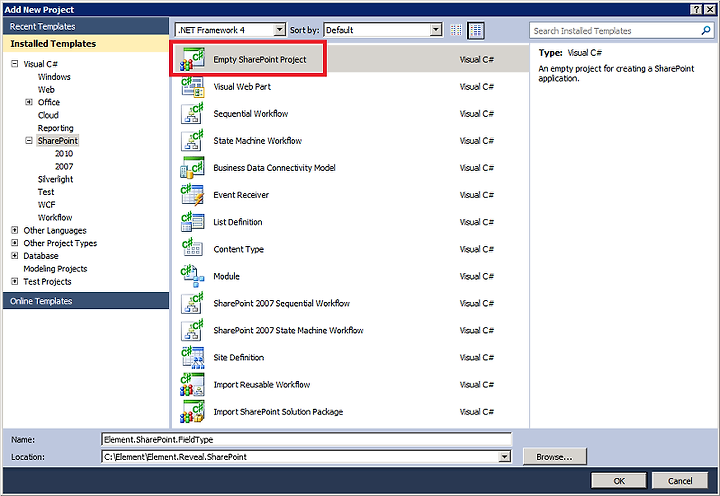Image resolution: width=720 pixels, height=496 pixels.
Task: Expand the Other Project Types node
Action: (15, 243)
